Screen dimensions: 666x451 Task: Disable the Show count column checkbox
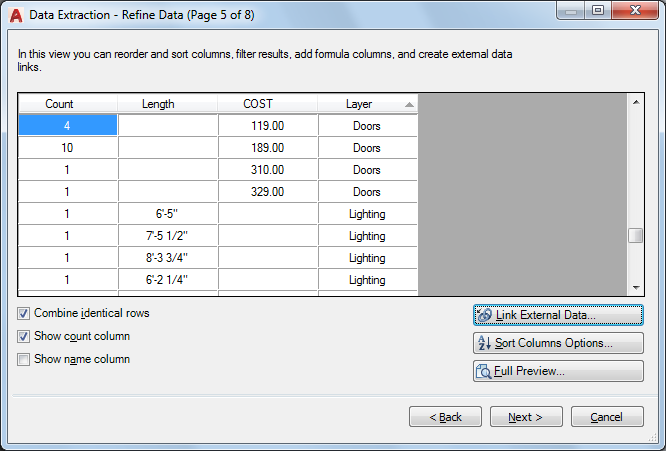tap(24, 336)
